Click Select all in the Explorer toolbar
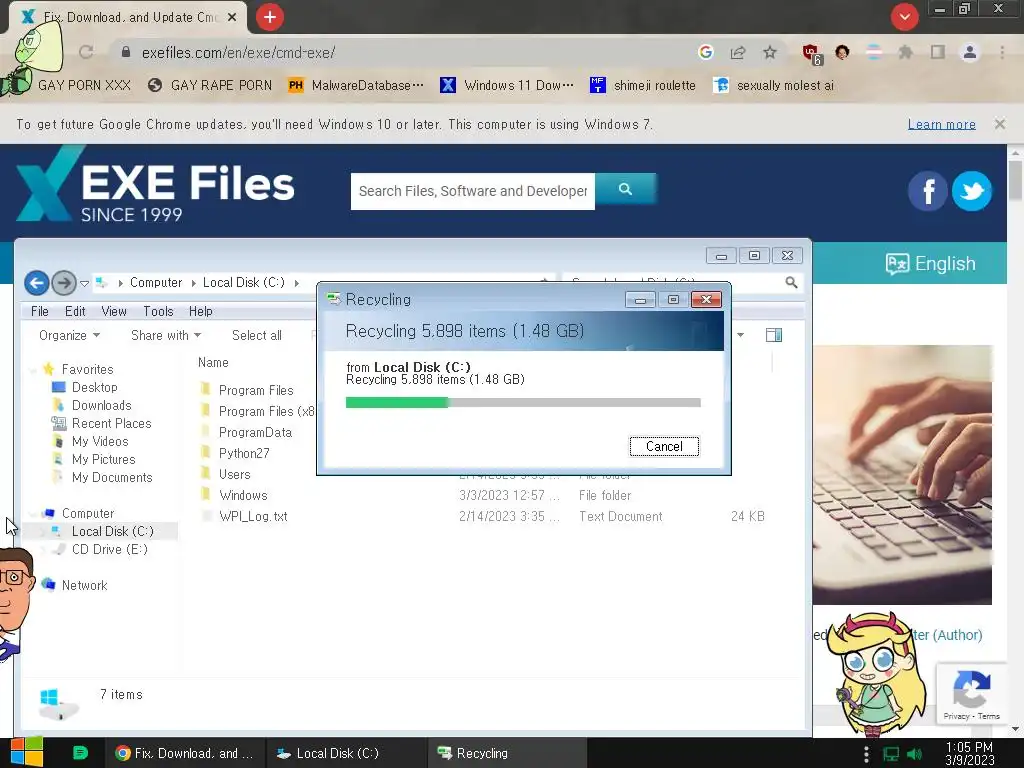Image resolution: width=1024 pixels, height=768 pixels. [x=257, y=335]
